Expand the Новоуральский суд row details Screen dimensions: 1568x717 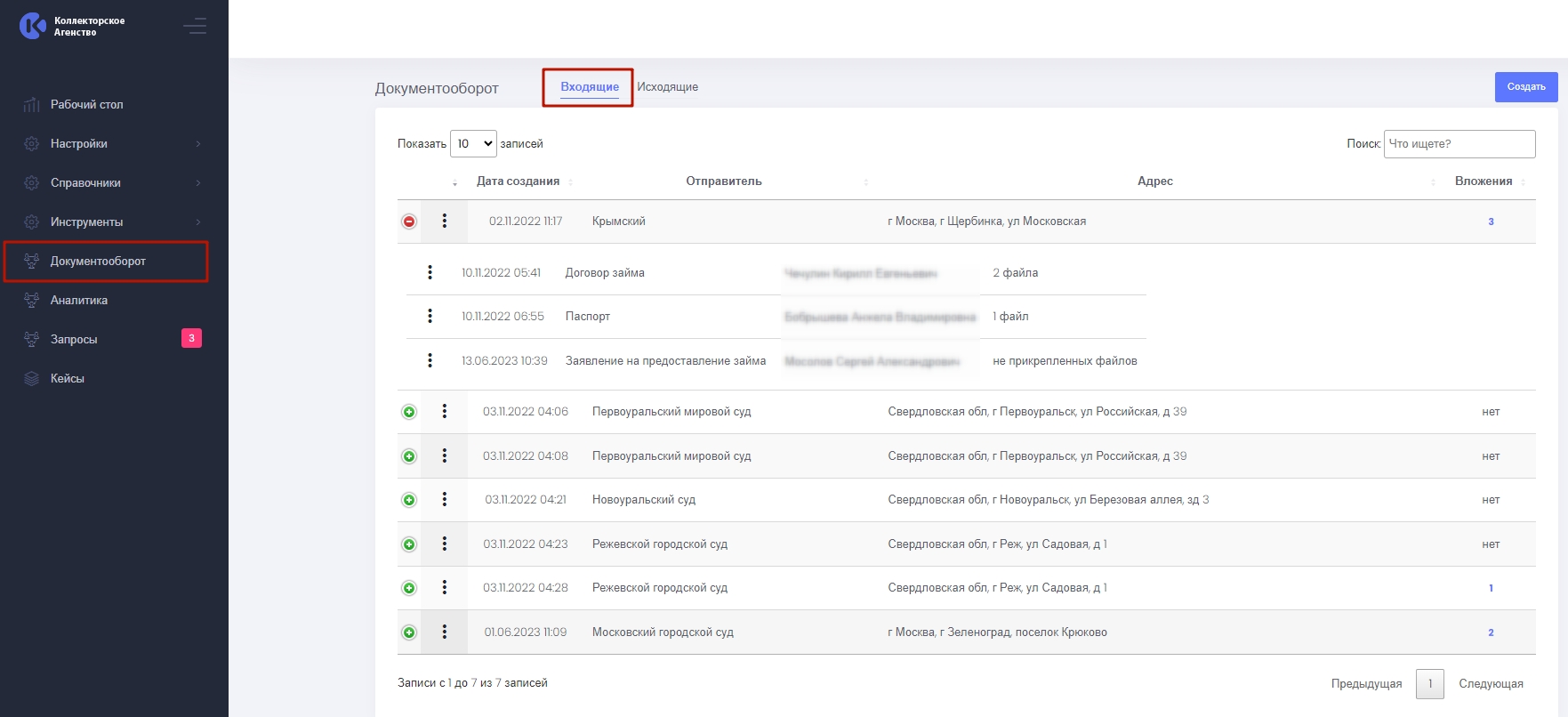(x=409, y=500)
